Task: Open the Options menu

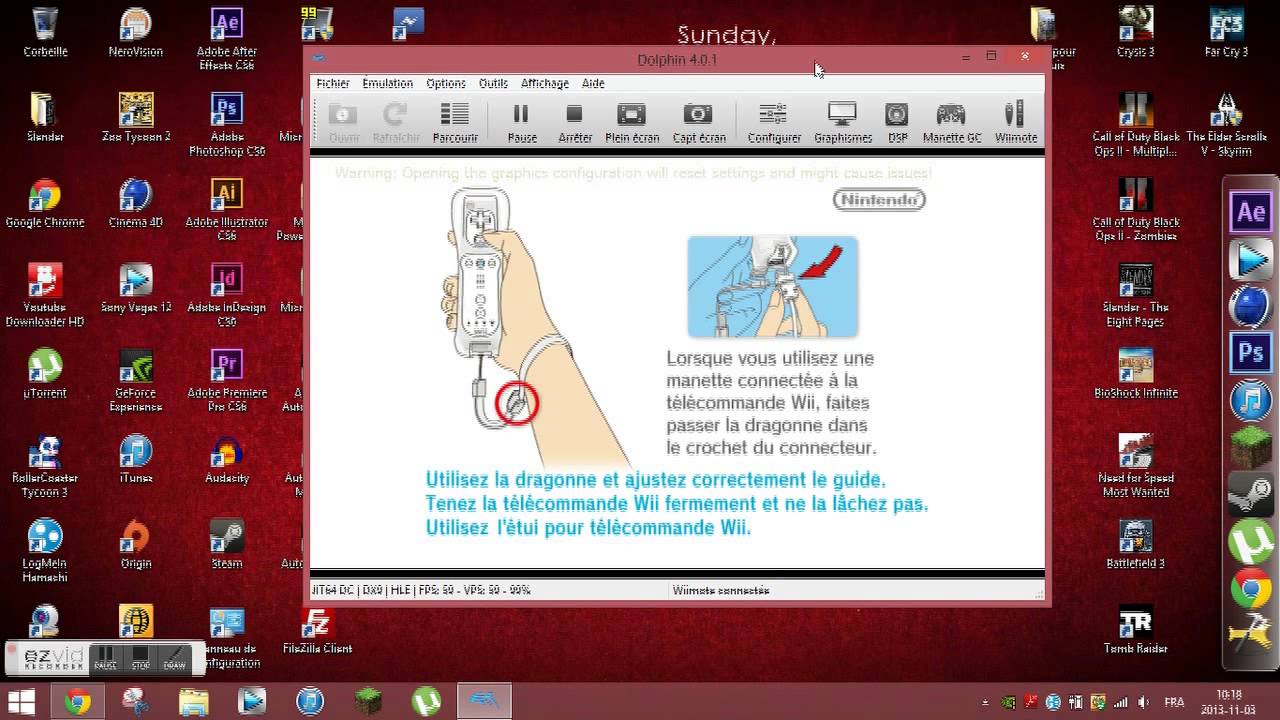Action: click(x=446, y=83)
